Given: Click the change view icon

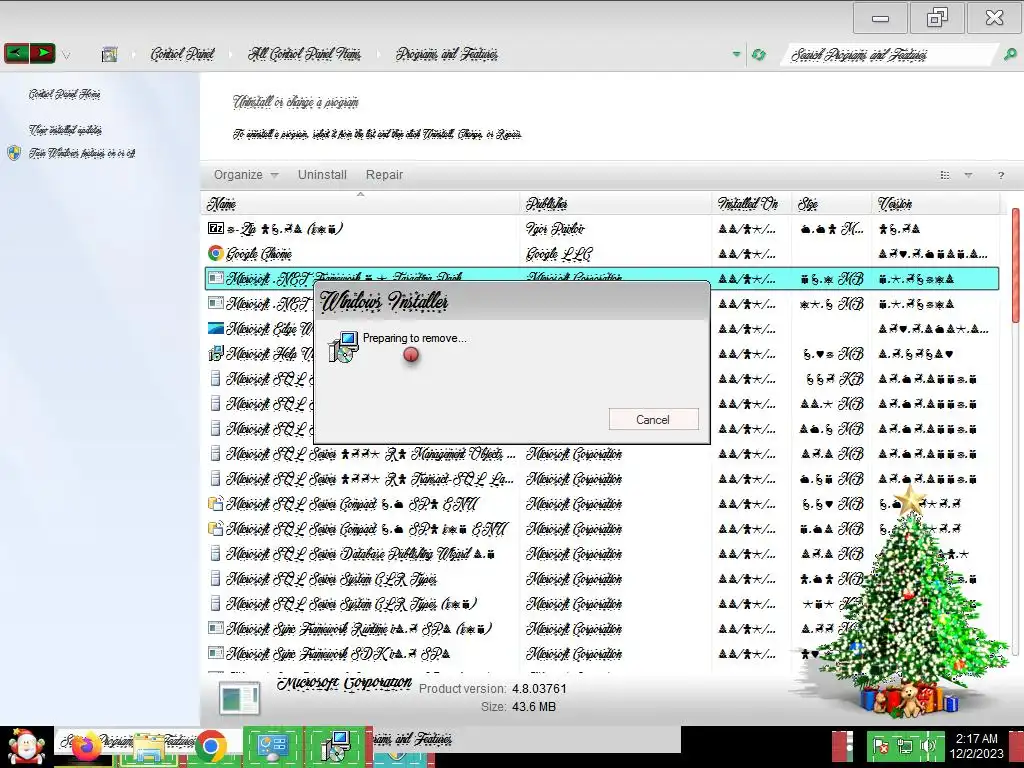Looking at the screenshot, I should coord(944,175).
